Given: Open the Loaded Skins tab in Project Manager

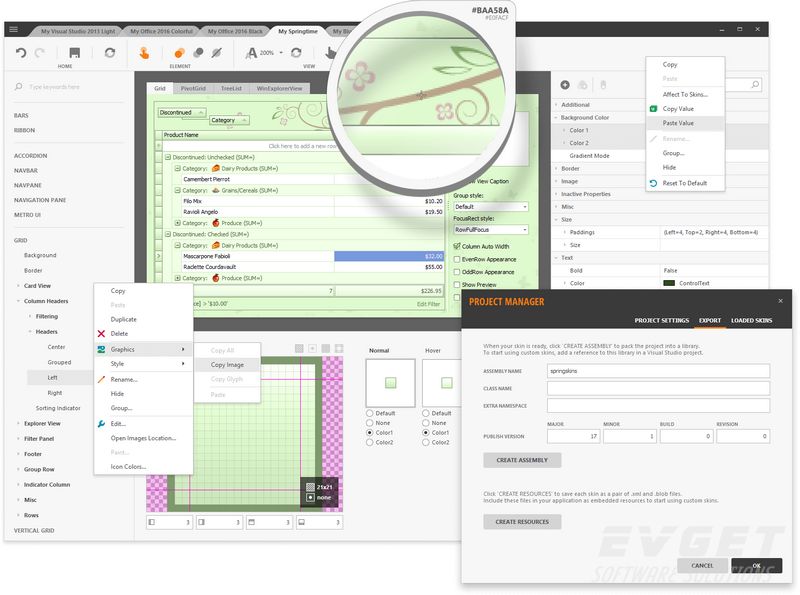Looking at the screenshot, I should (751, 320).
